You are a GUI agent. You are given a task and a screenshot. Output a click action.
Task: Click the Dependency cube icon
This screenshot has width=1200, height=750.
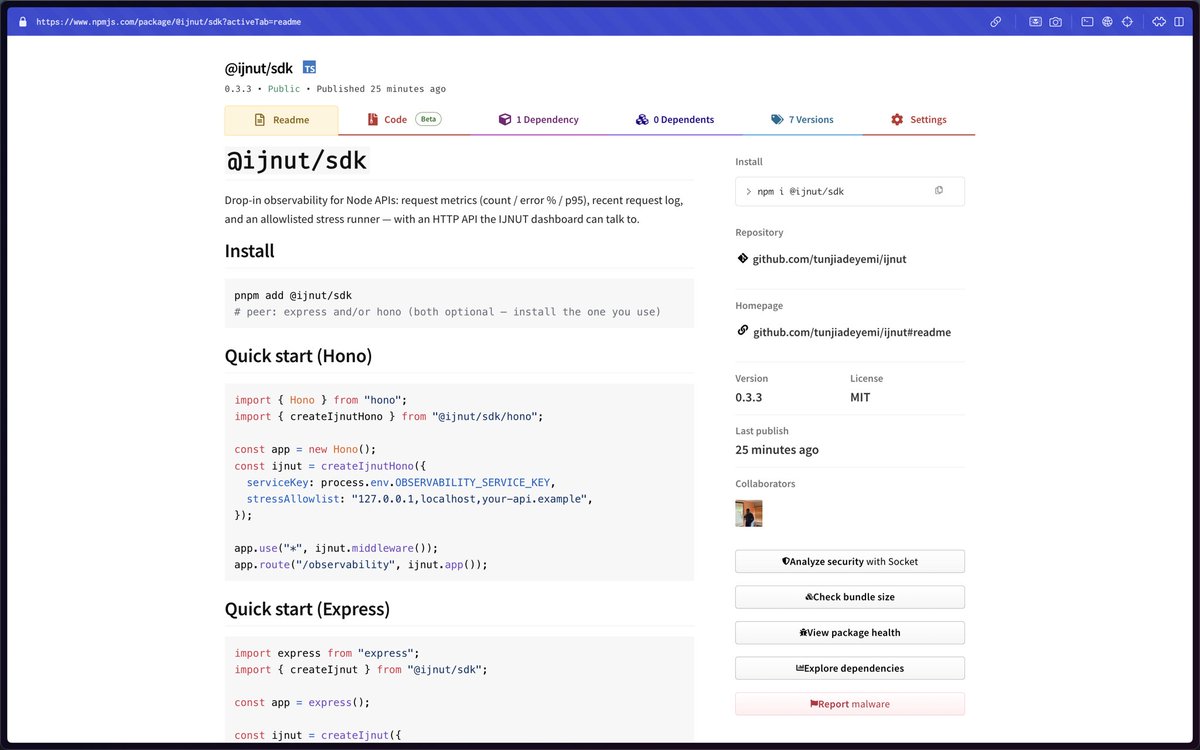[x=505, y=119]
